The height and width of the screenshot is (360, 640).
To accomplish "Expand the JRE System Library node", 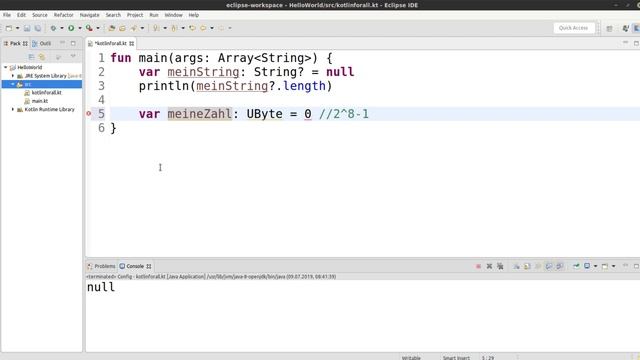I will pos(13,76).
